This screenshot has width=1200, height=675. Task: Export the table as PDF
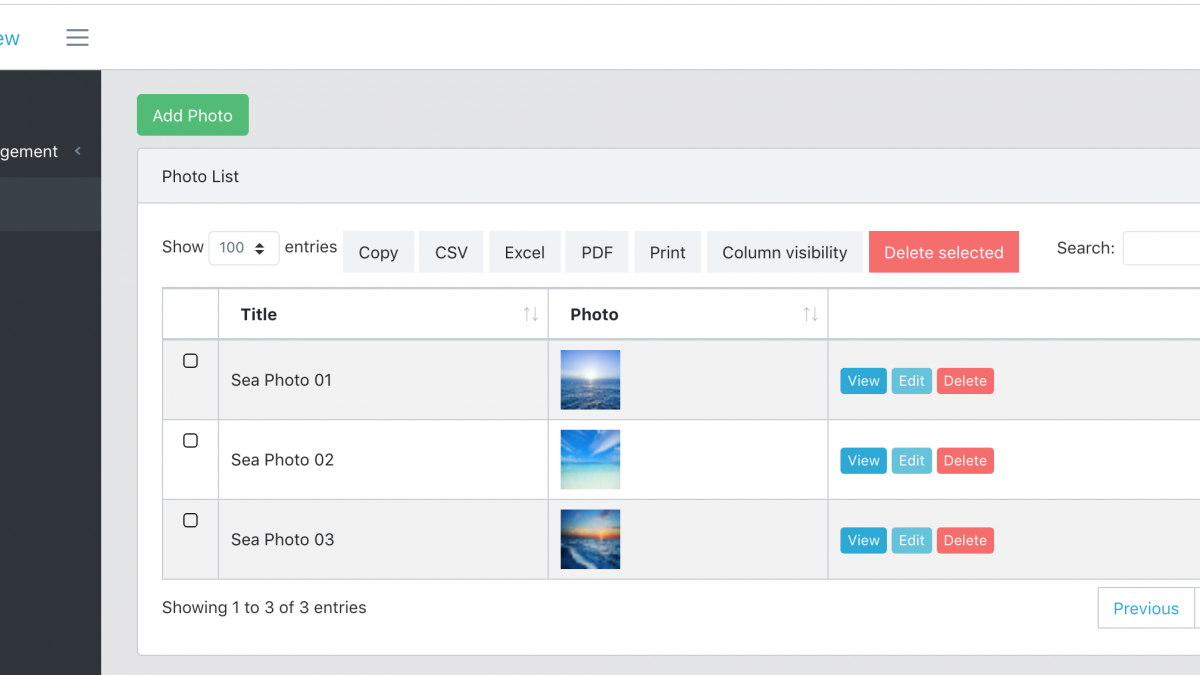pos(597,252)
